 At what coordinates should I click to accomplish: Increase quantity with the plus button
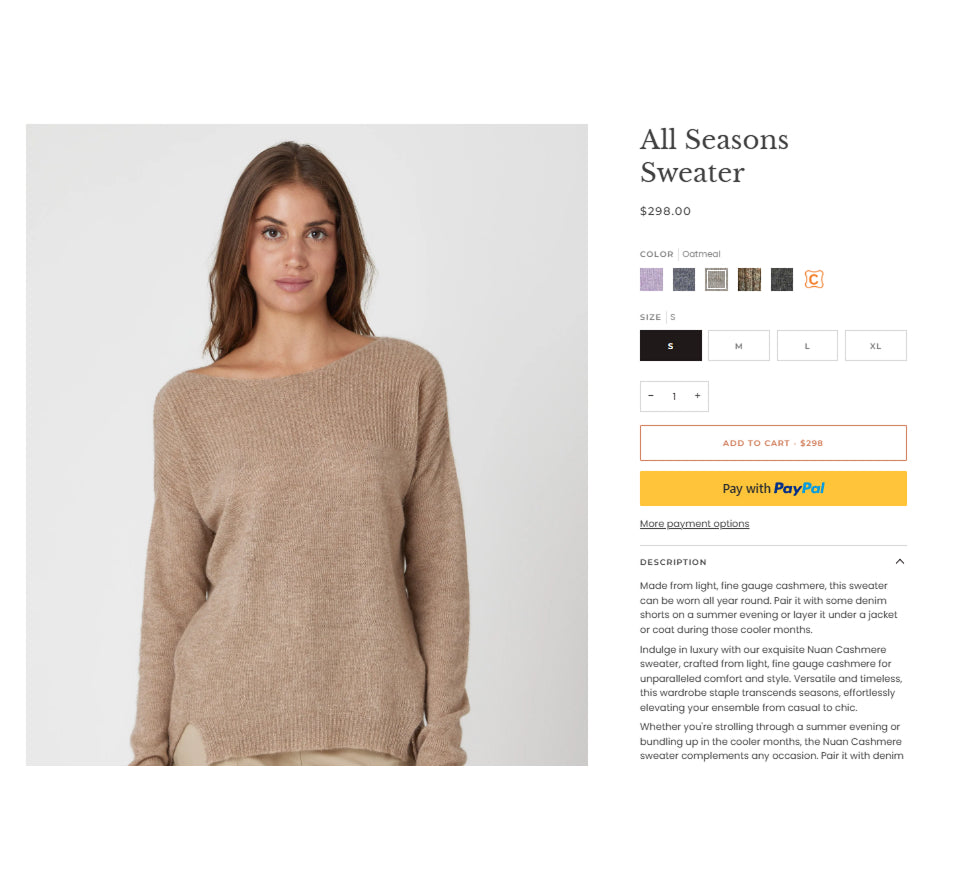coord(697,396)
